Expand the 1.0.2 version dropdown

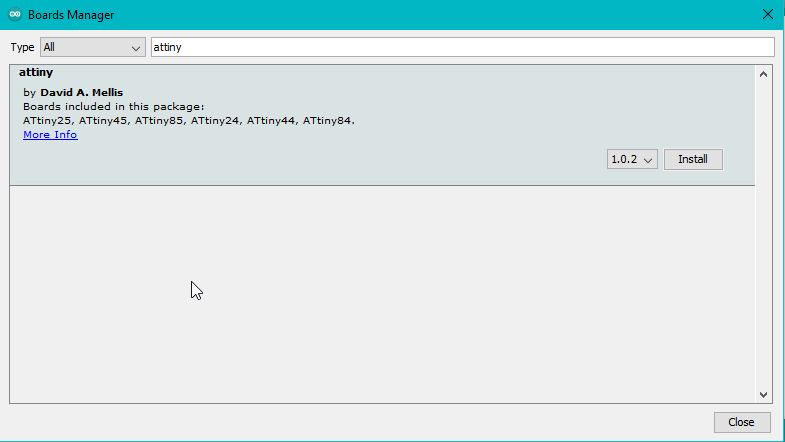tap(632, 159)
